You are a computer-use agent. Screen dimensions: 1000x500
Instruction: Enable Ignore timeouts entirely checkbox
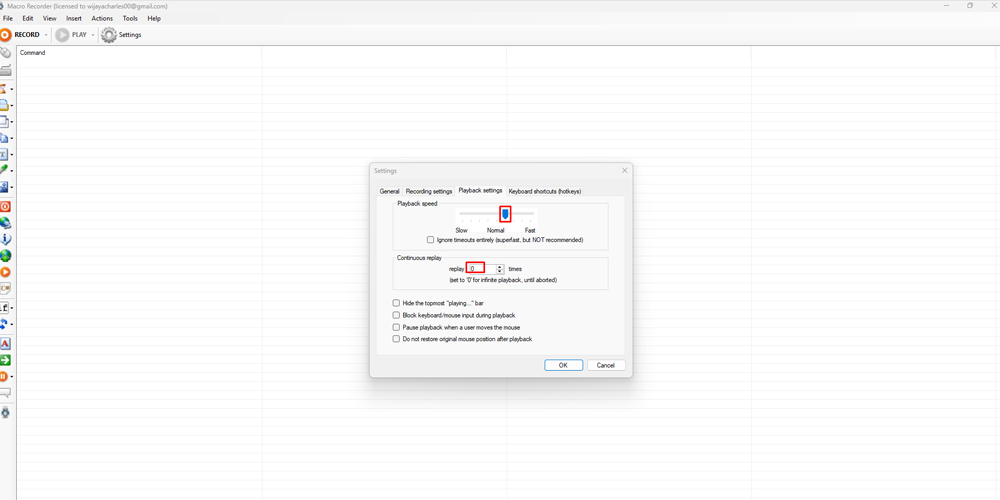[431, 240]
